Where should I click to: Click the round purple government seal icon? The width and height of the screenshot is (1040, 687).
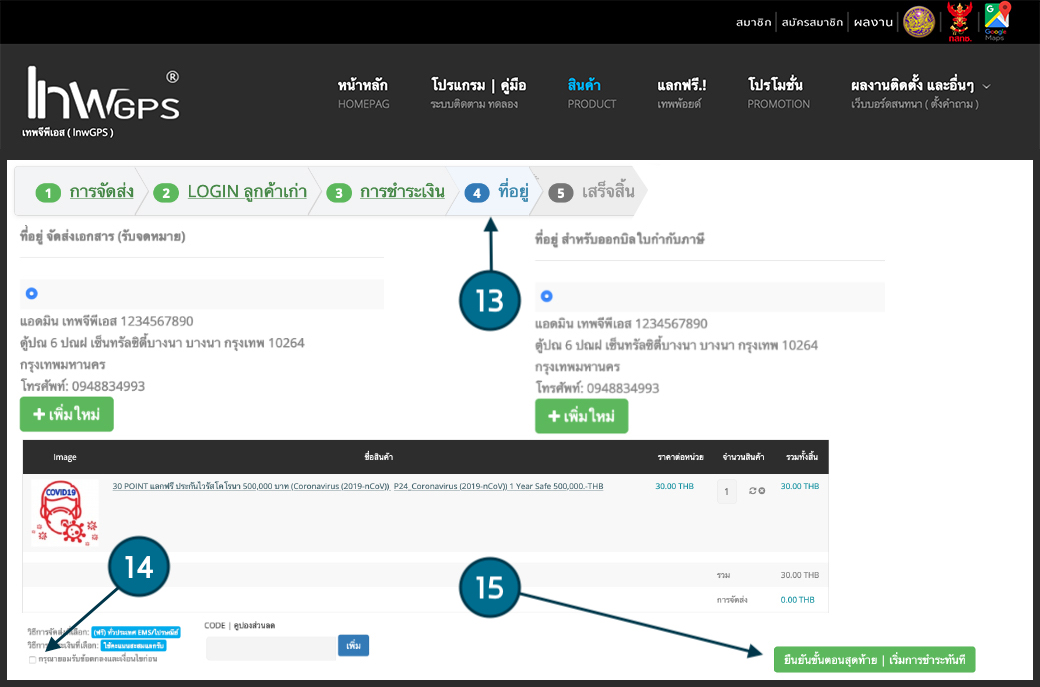919,21
